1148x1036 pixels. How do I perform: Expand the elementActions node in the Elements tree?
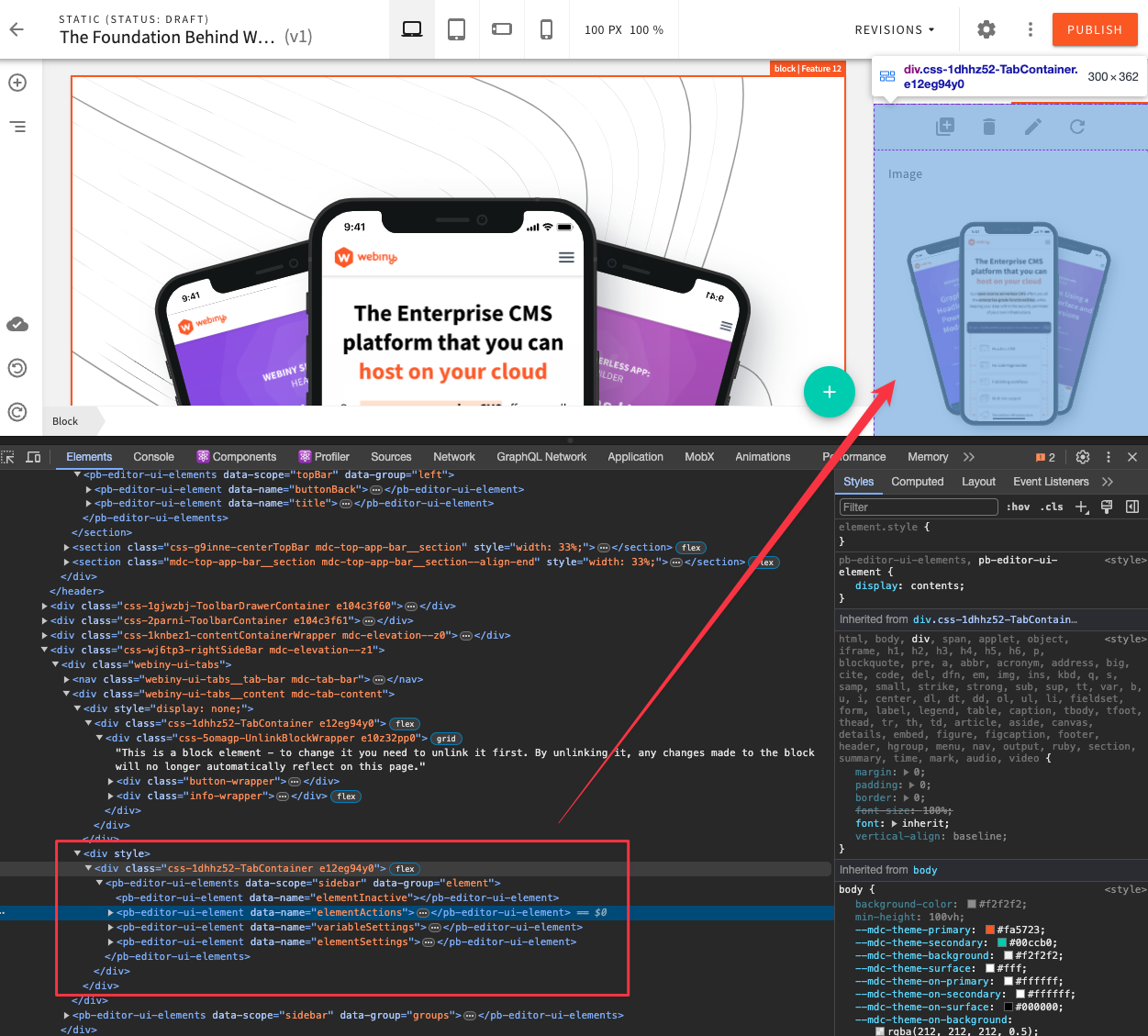pyautogui.click(x=110, y=912)
